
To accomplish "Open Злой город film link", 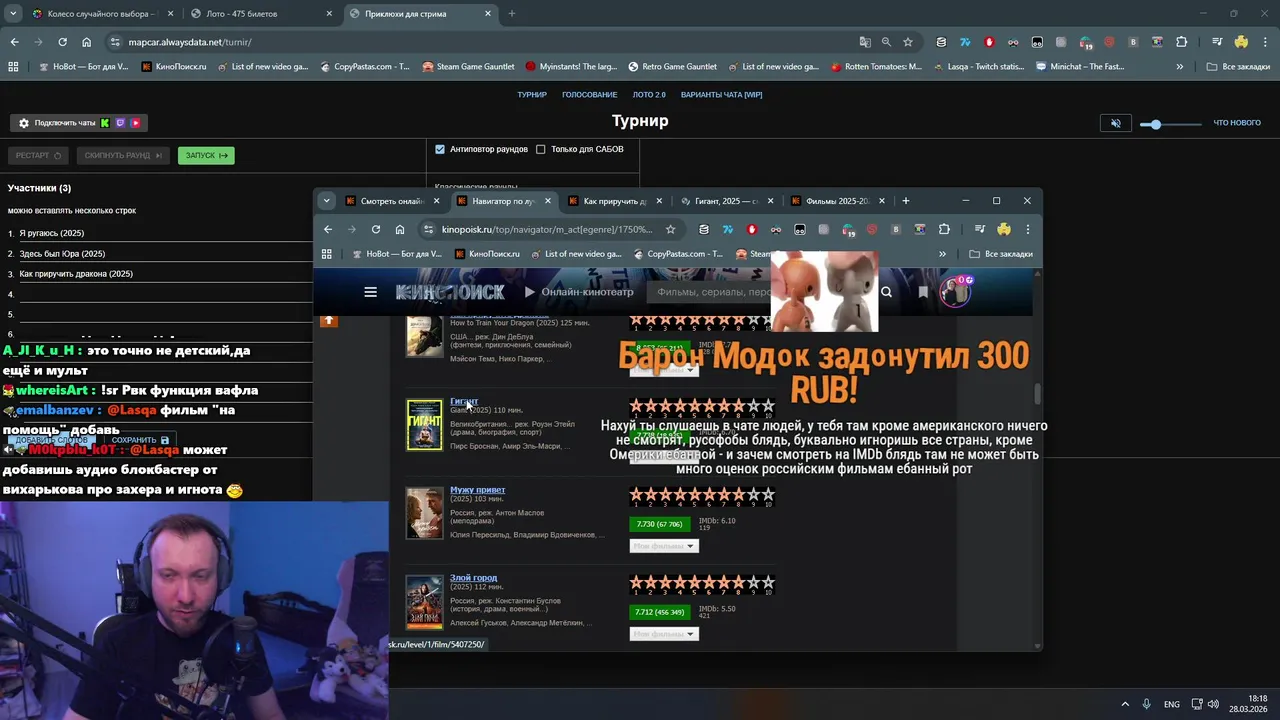I will coord(473,578).
